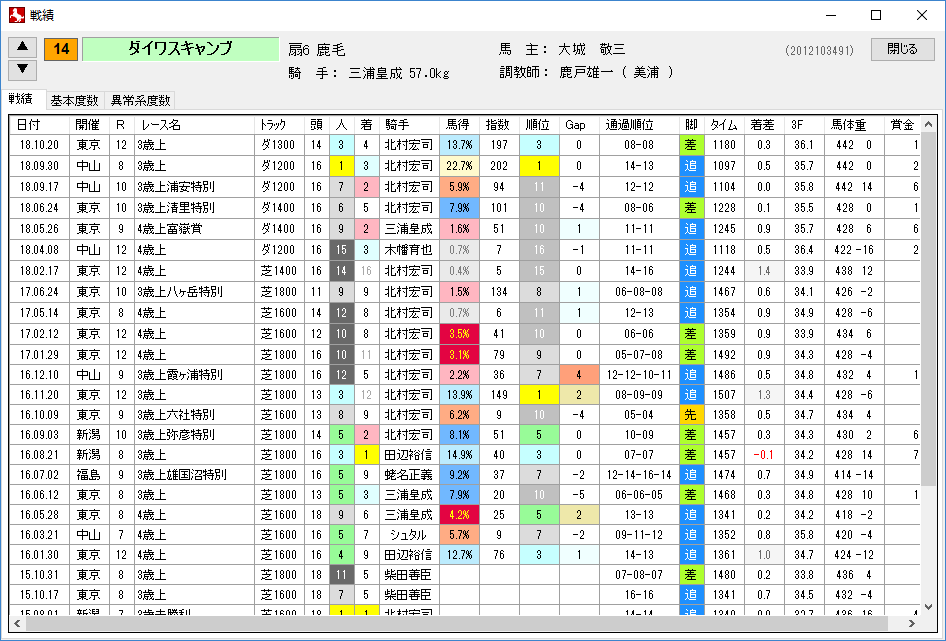Image resolution: width=946 pixels, height=641 pixels.
Task: Click the app horse icon in title bar
Action: click(x=16, y=15)
